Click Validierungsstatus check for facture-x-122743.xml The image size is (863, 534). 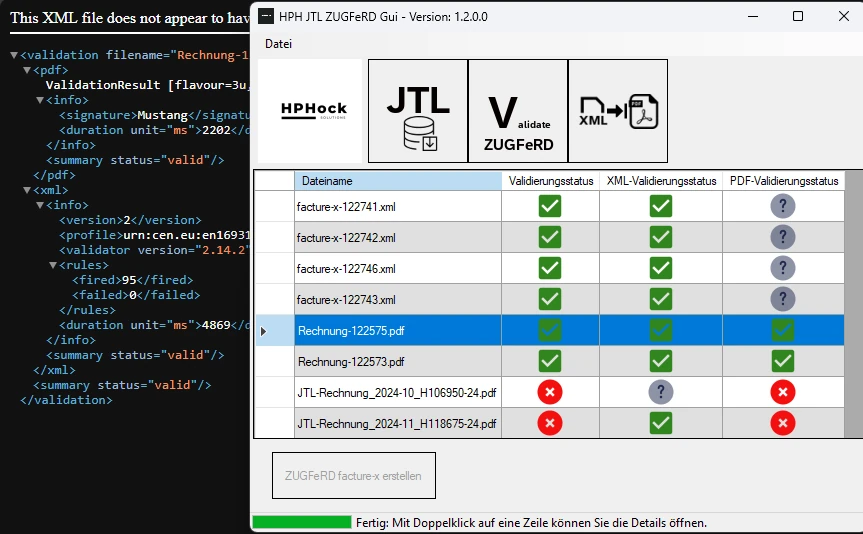point(550,299)
